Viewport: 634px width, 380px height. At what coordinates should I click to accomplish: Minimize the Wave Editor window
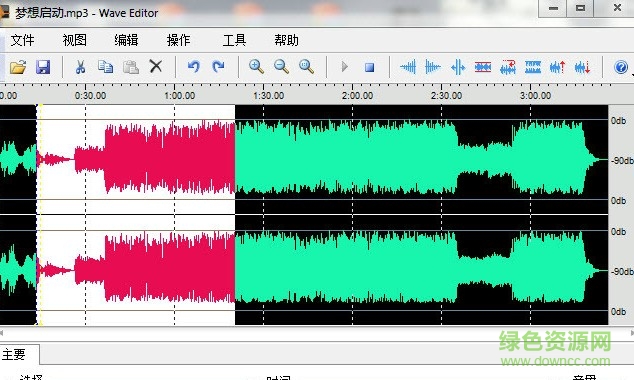553,8
